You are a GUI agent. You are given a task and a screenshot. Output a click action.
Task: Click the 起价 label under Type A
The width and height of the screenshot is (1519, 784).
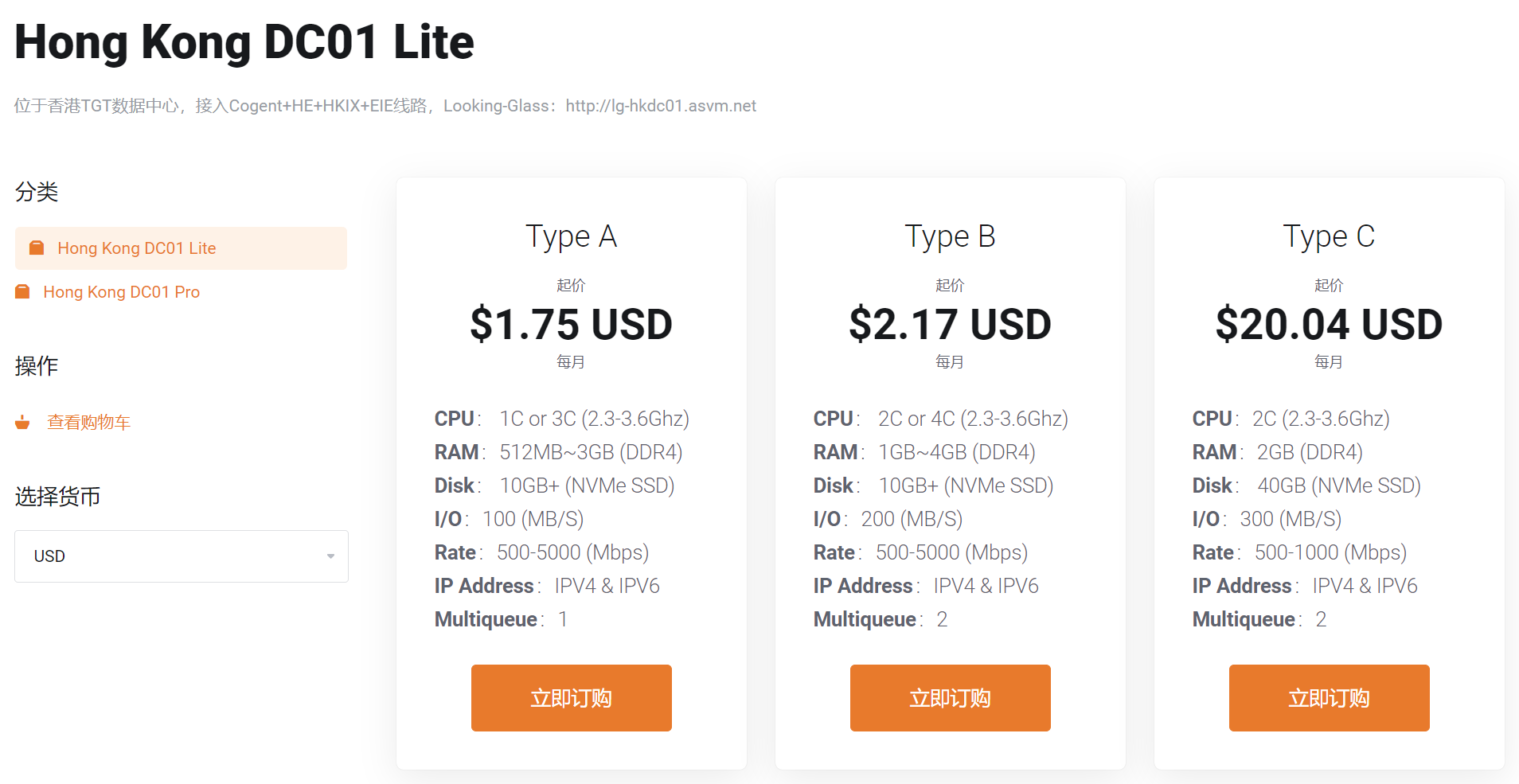tap(571, 284)
